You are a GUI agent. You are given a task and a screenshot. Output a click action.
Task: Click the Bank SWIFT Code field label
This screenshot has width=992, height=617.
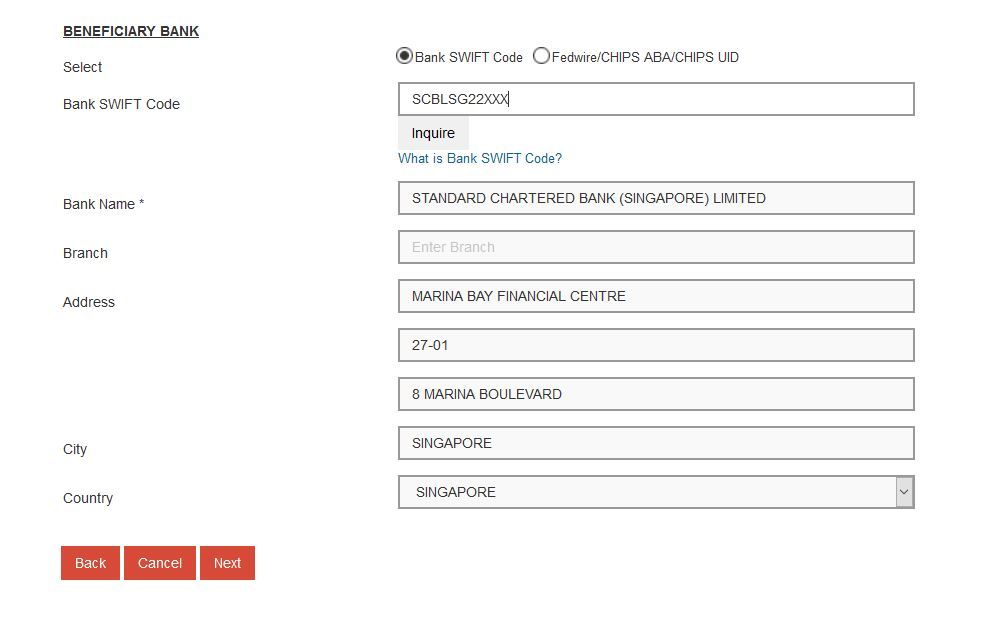[x=121, y=104]
